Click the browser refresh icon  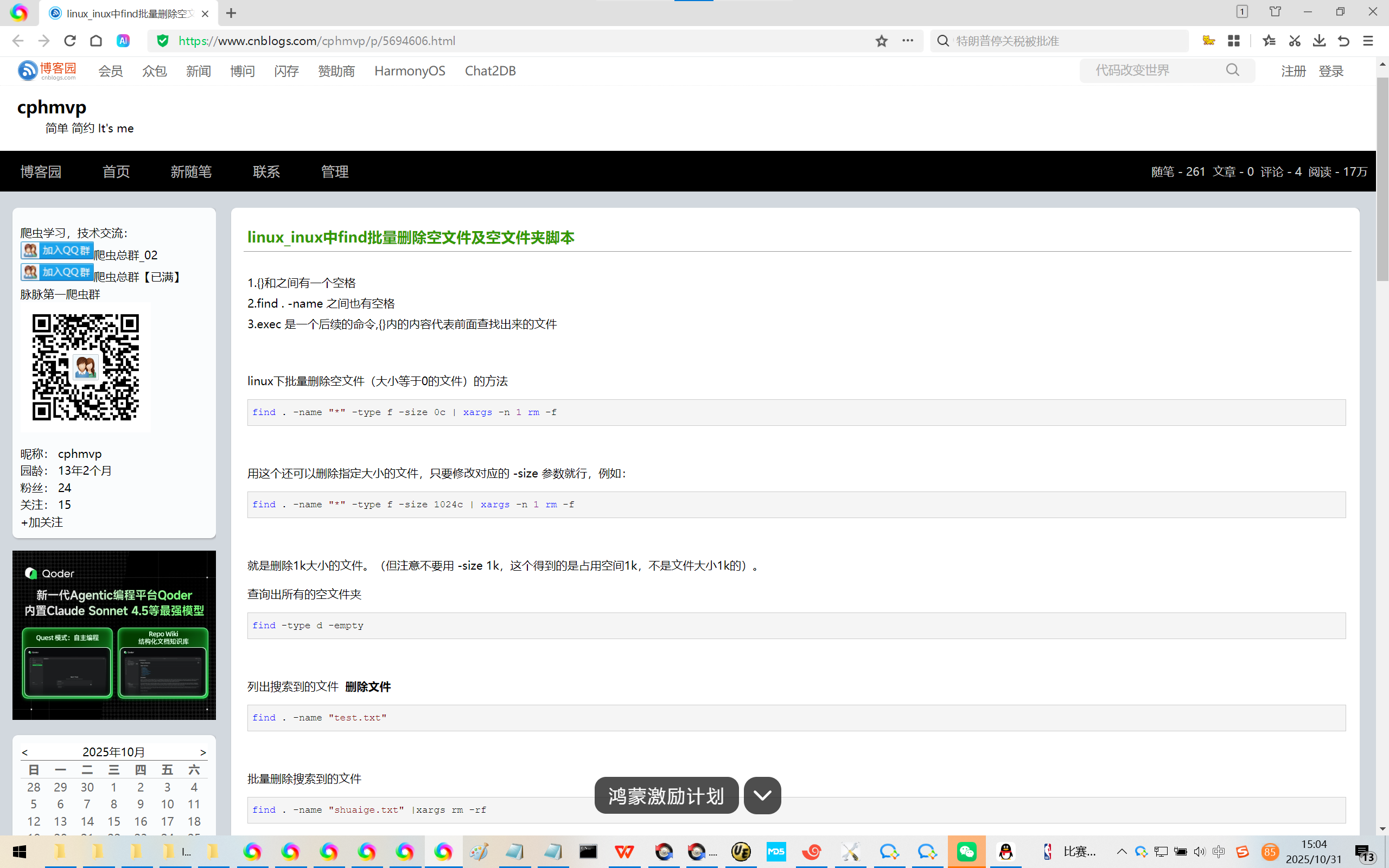point(70,41)
